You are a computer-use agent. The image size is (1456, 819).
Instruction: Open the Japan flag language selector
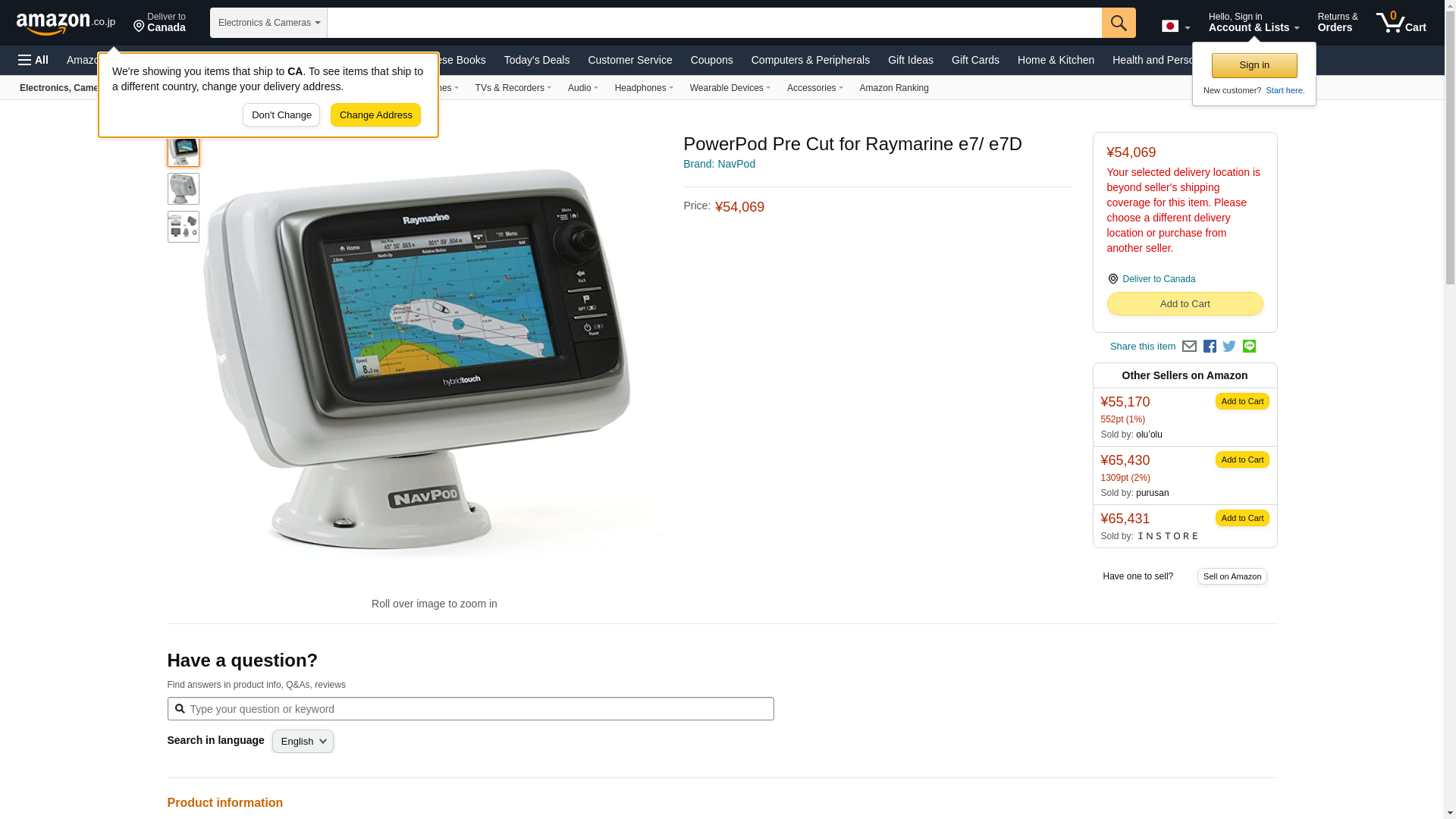point(1175,27)
